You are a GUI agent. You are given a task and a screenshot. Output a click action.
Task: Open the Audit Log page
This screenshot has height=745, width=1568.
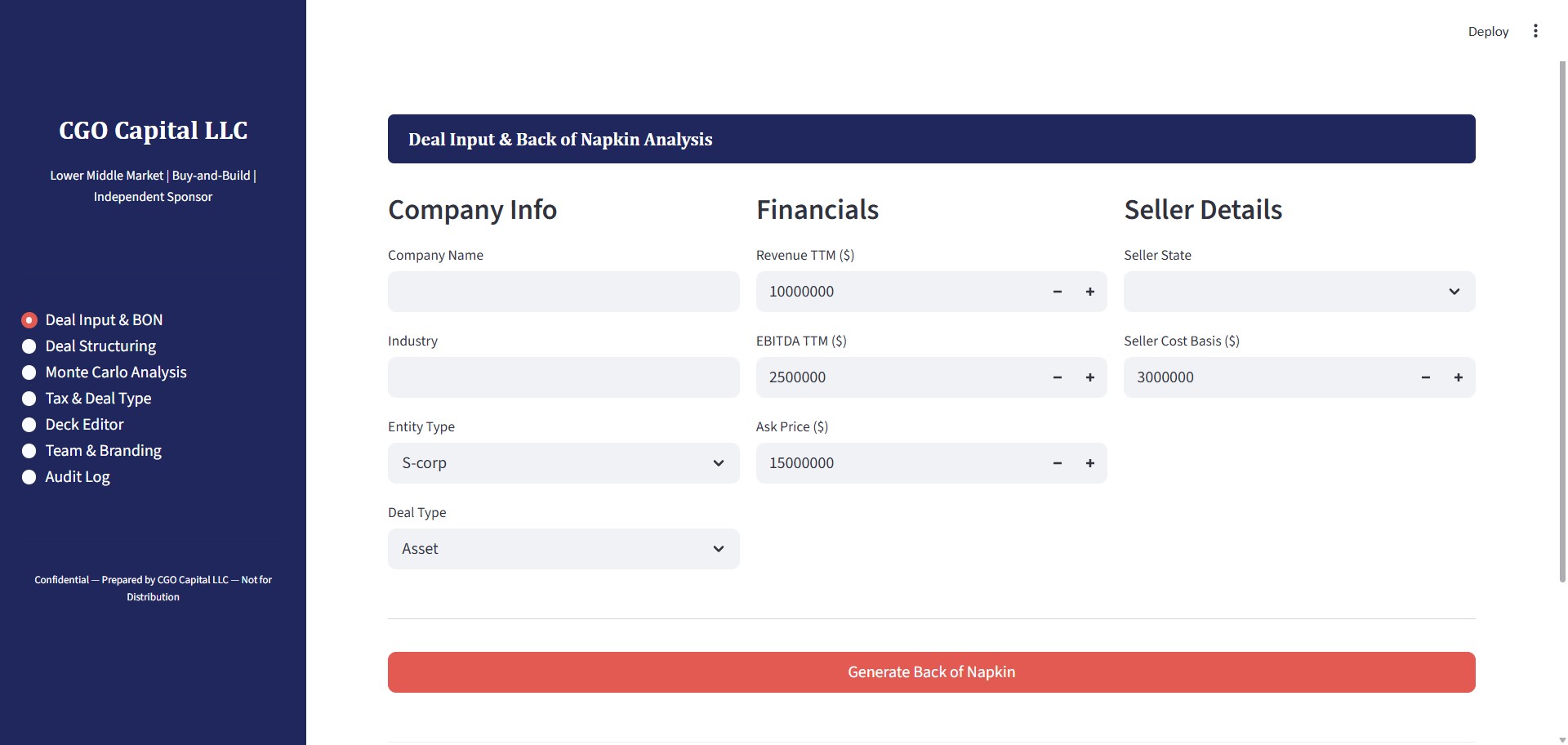pyautogui.click(x=29, y=477)
